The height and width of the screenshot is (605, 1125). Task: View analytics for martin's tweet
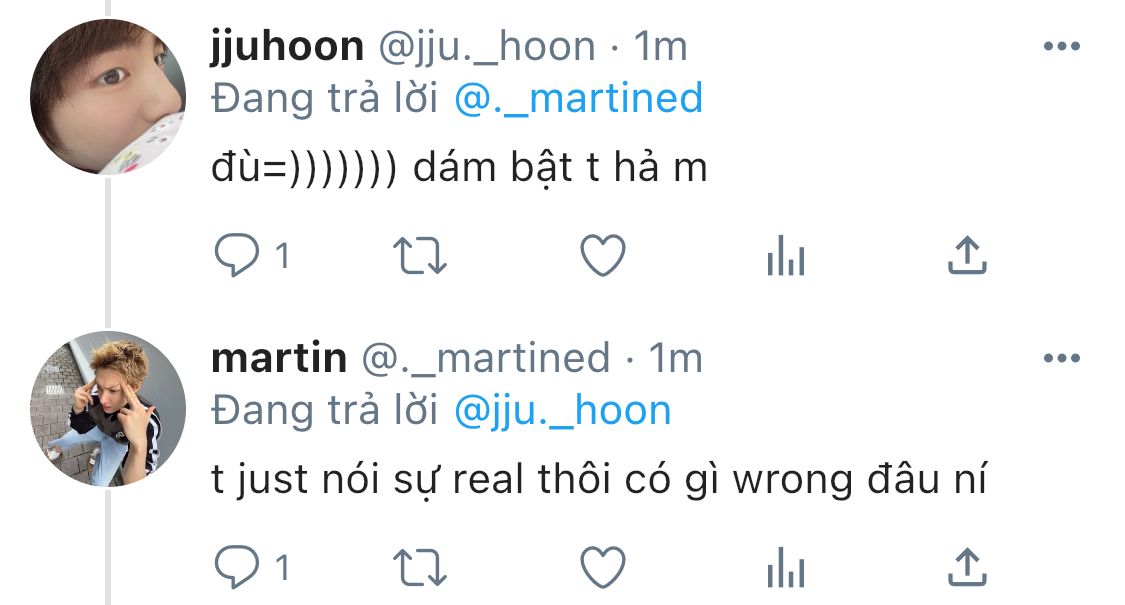pos(786,568)
